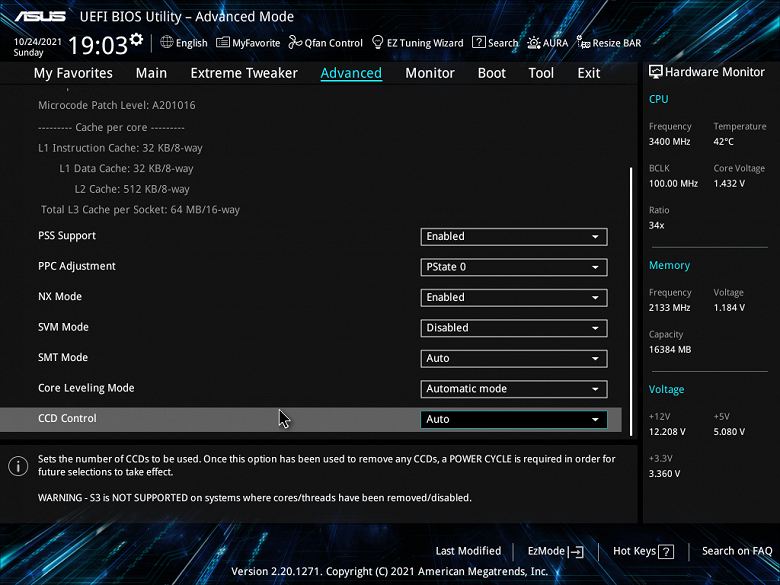Expand the SMT Mode dropdown
The width and height of the screenshot is (780, 585).
(514, 359)
